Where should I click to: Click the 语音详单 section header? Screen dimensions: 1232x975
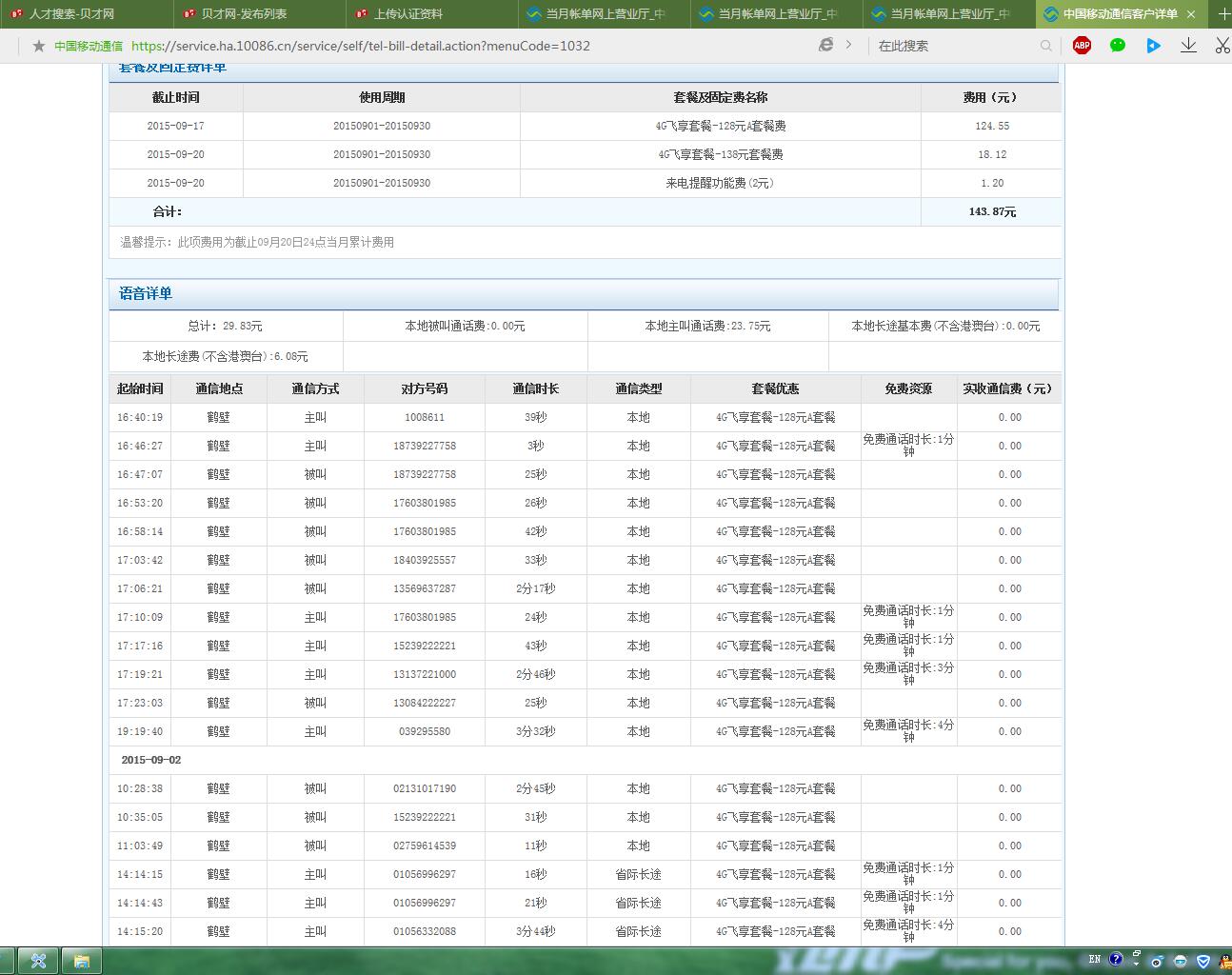(146, 294)
